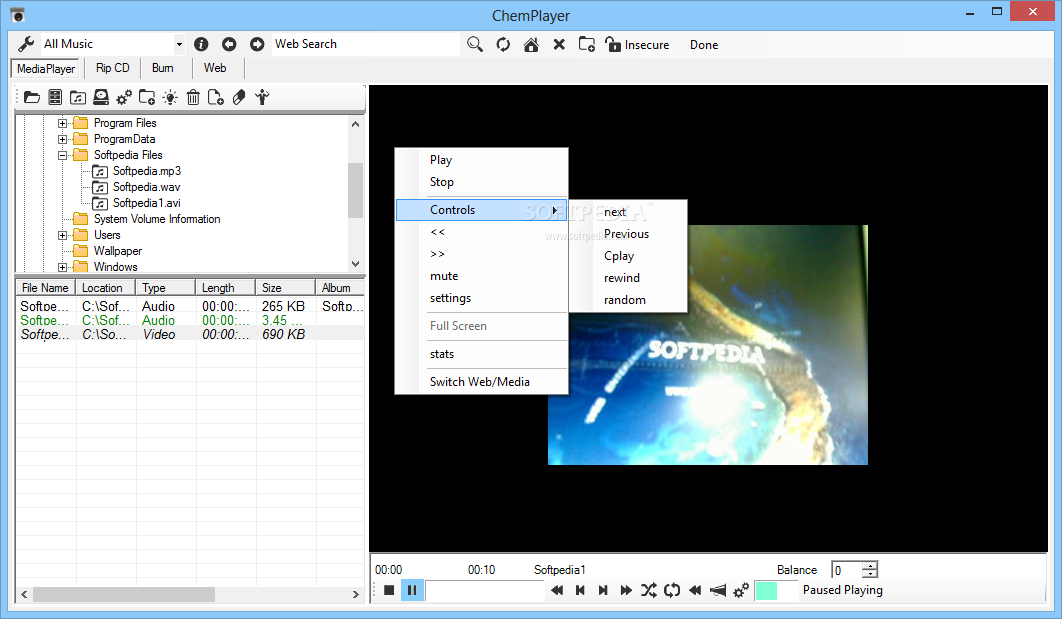
Task: Open playback gears settings icon
Action: 741,590
